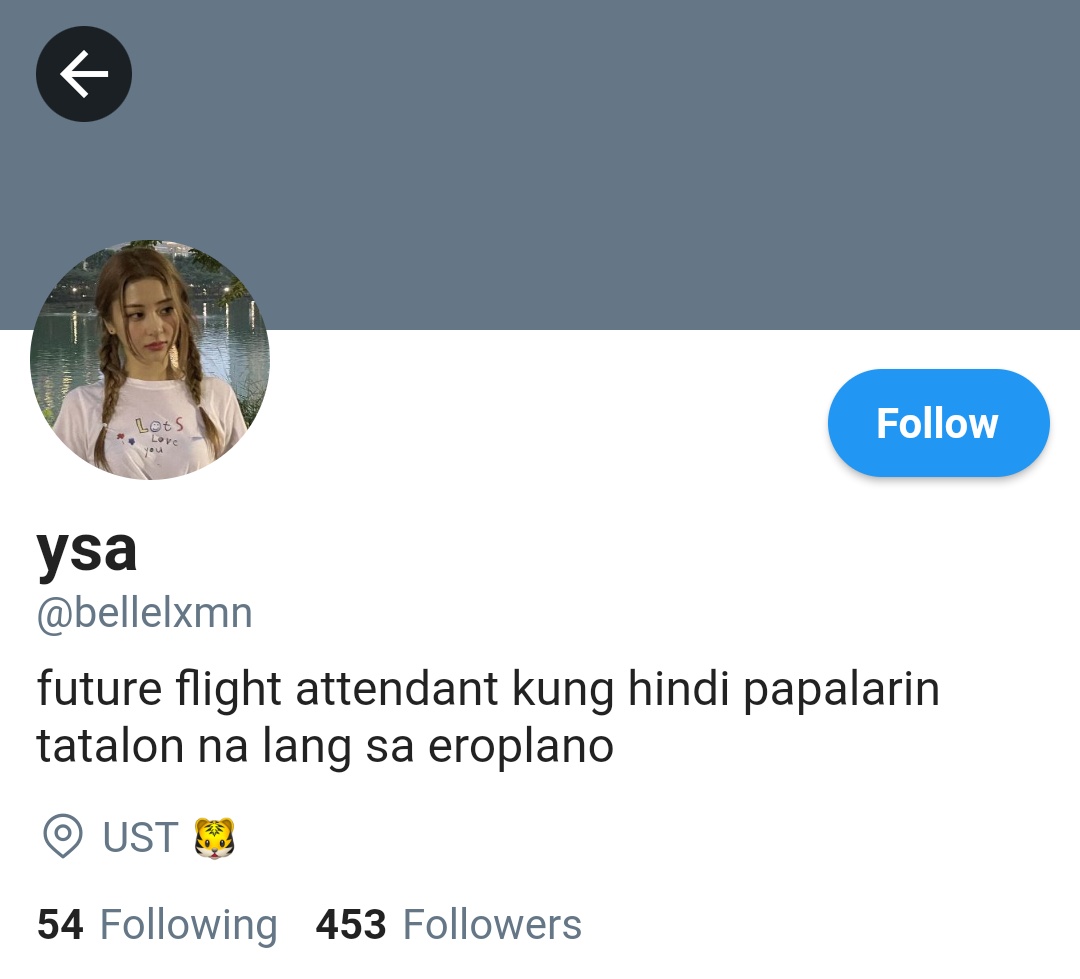Click the number 453 count
This screenshot has height=979, width=1080.
pos(351,924)
